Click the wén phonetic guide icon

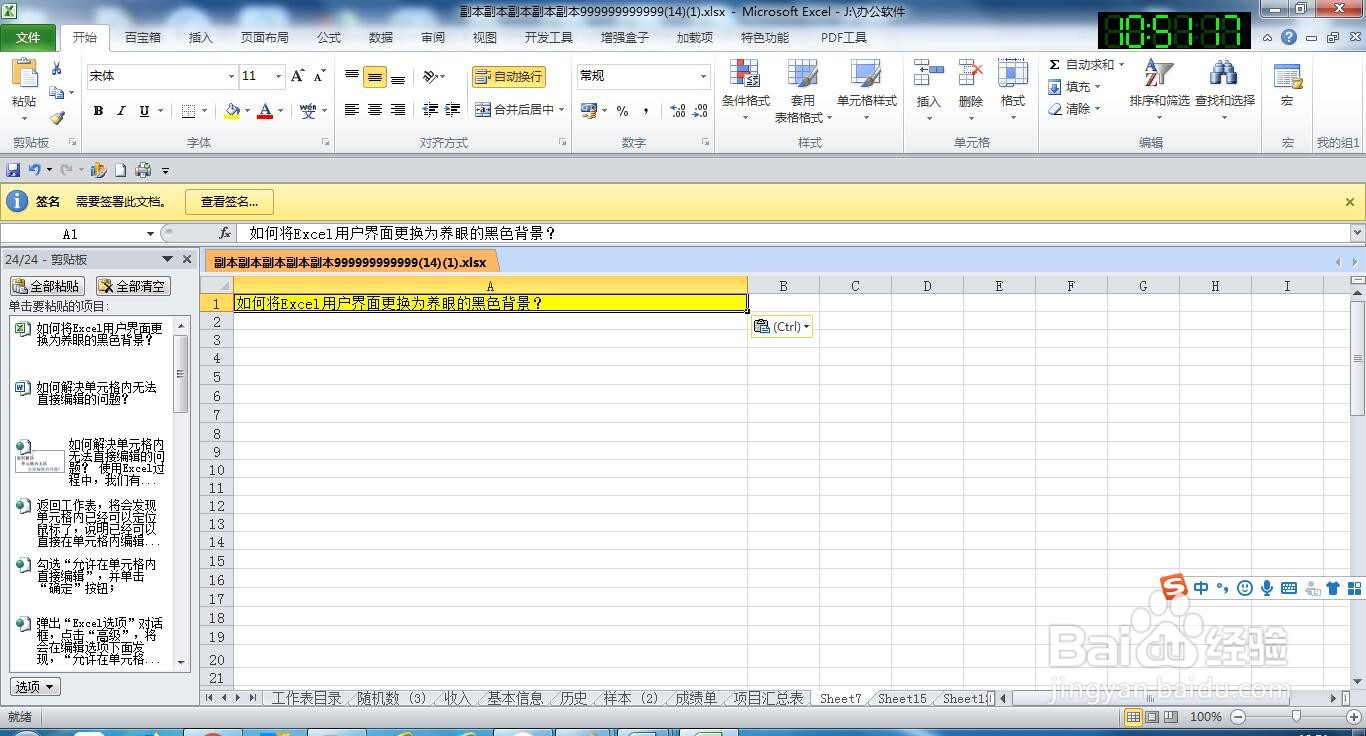pos(307,111)
